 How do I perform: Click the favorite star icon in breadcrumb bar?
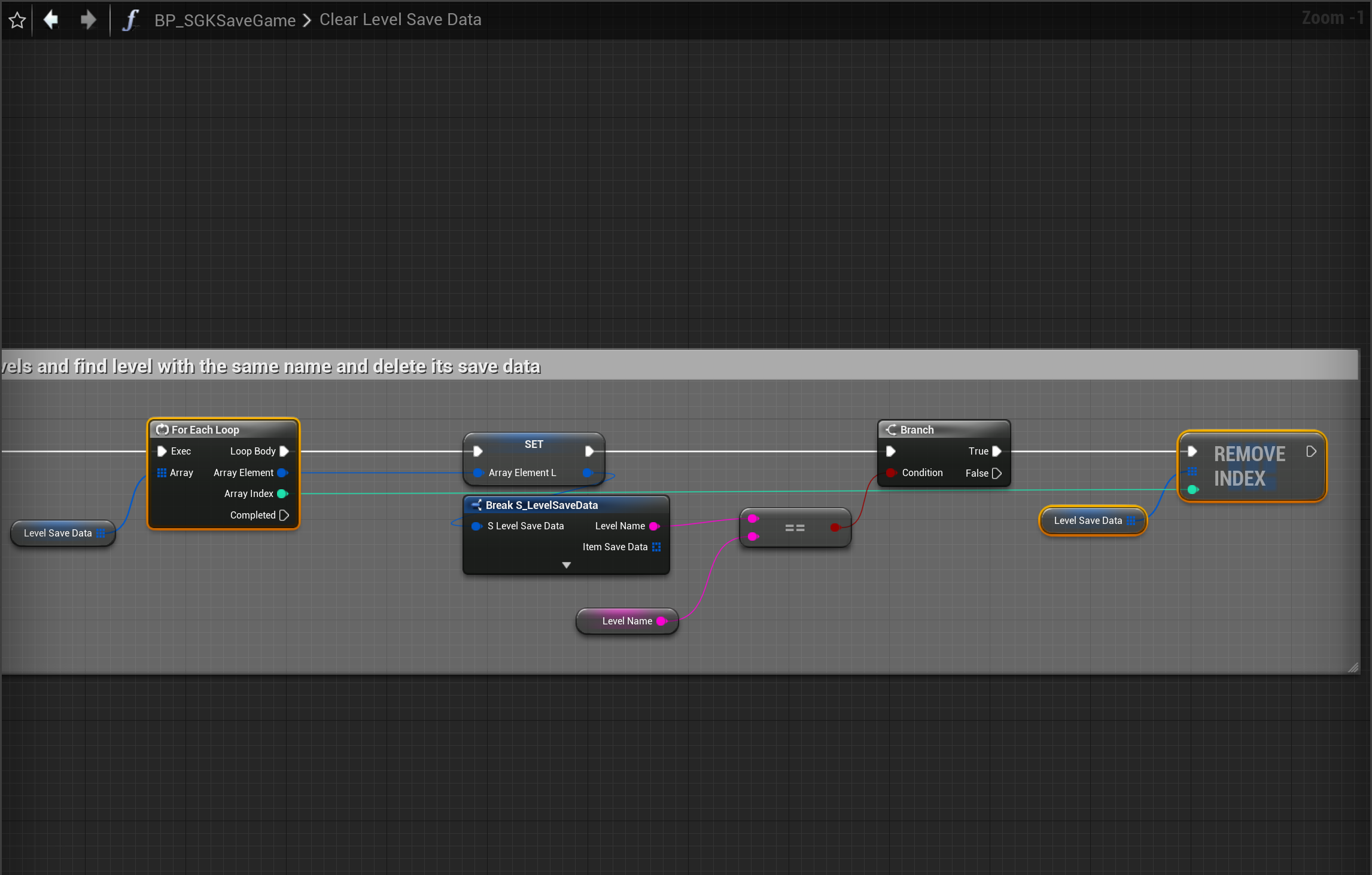pyautogui.click(x=17, y=20)
